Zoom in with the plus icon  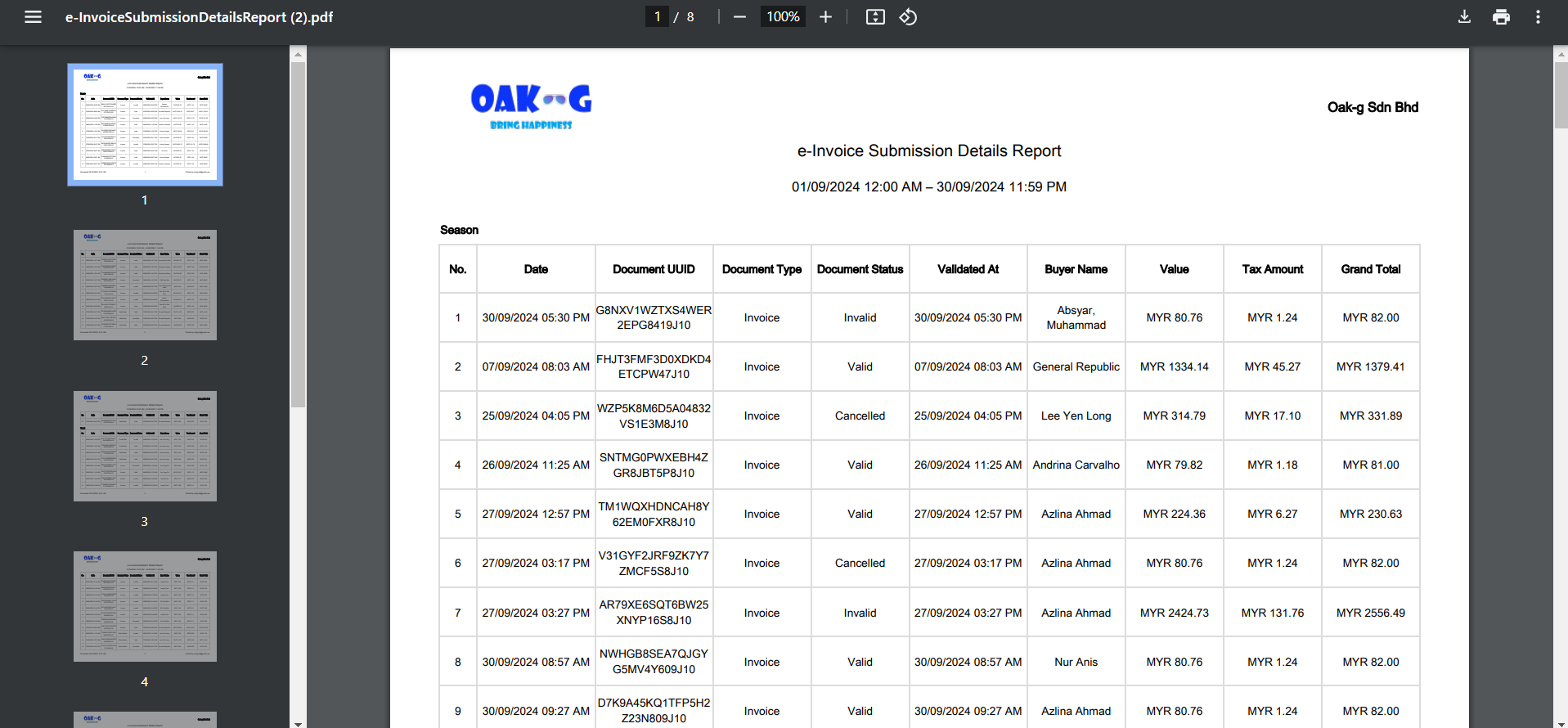tap(825, 16)
